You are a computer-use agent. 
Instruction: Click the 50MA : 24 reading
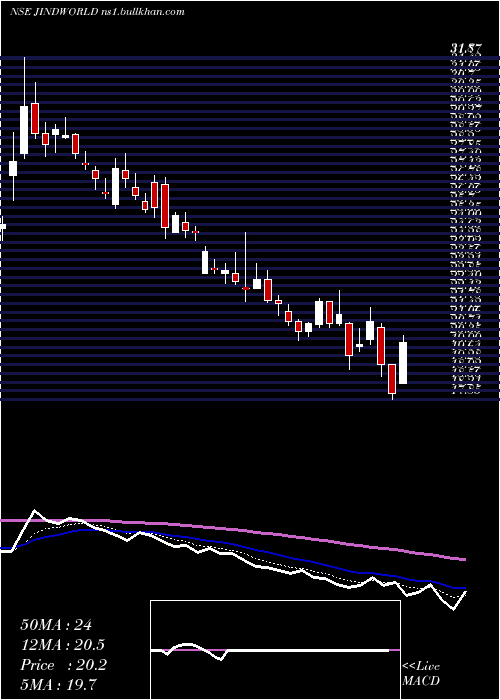click(56, 625)
